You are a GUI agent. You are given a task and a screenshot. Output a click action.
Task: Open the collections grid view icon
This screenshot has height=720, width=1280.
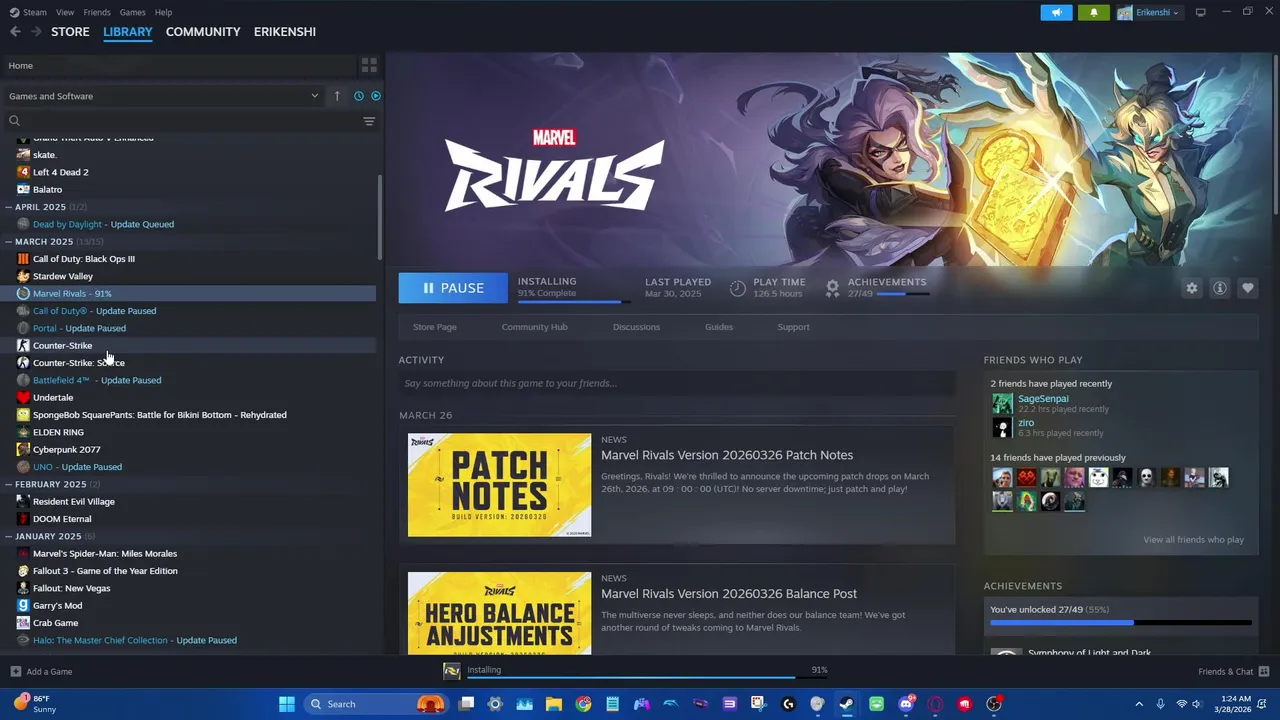(369, 65)
